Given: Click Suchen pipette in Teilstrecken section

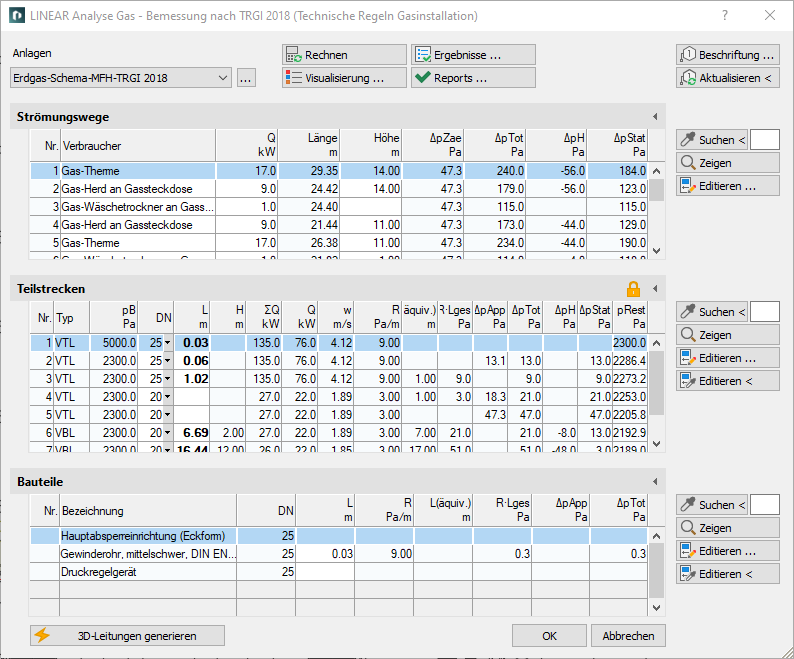Looking at the screenshot, I should coord(712,312).
